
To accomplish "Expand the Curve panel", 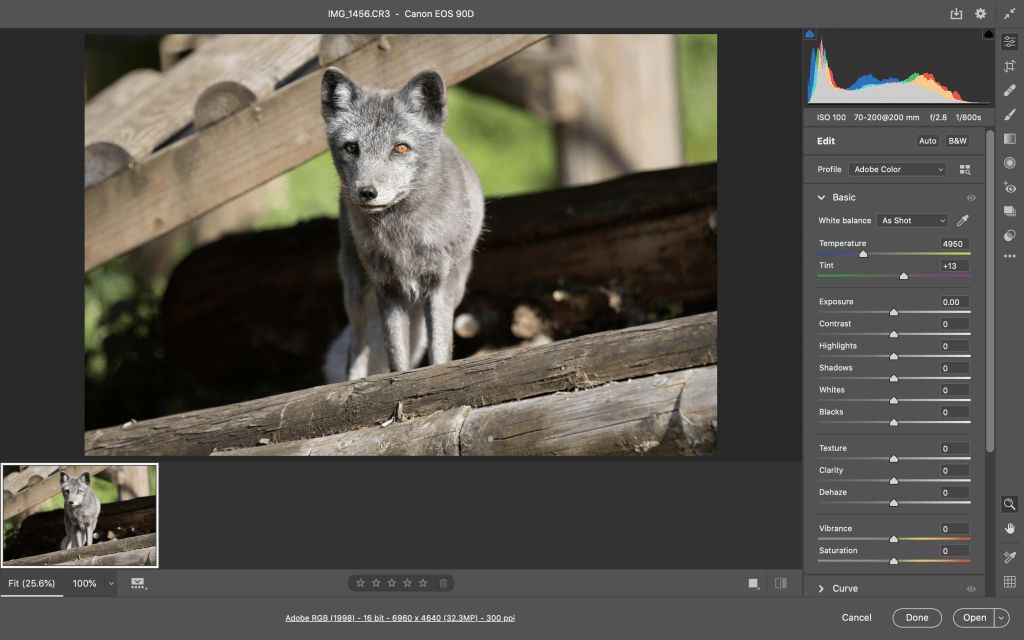I will pyautogui.click(x=821, y=589).
